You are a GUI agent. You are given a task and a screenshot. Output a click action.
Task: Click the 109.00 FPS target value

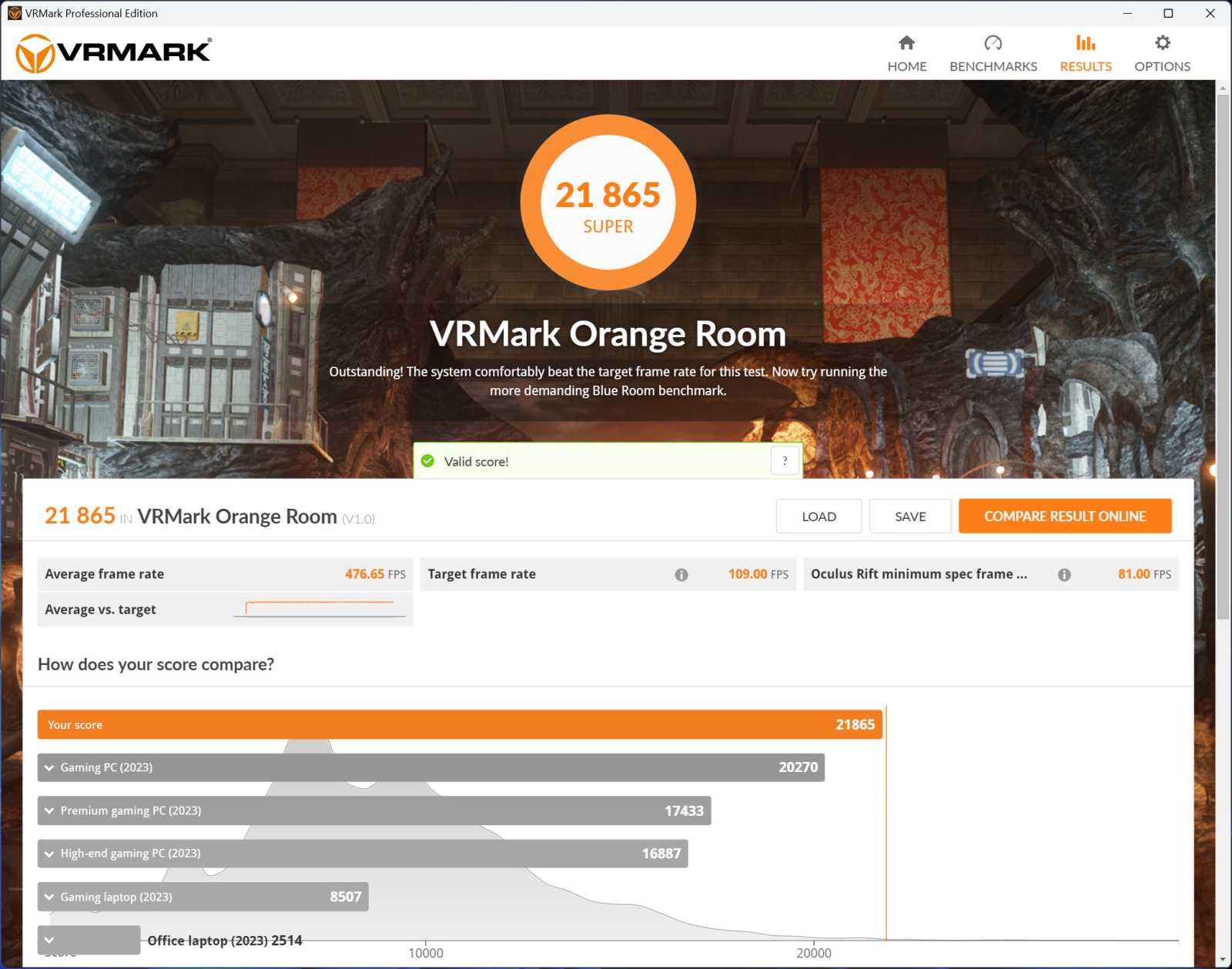tap(758, 574)
